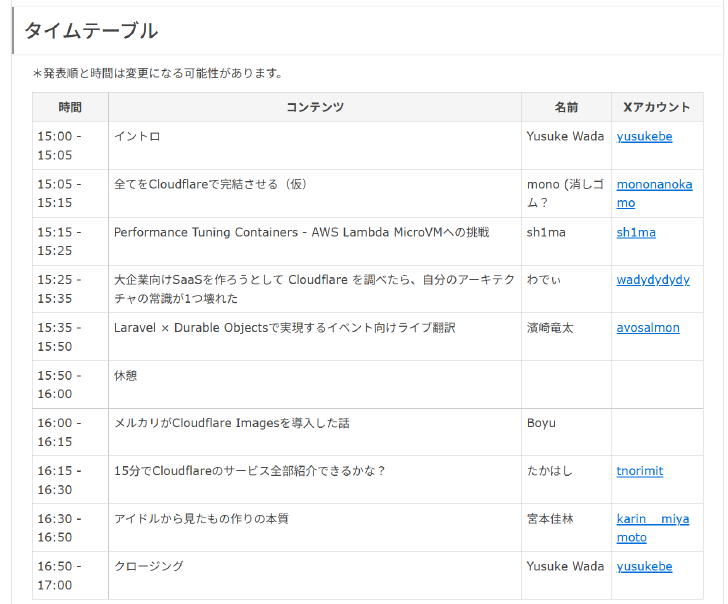Open the wadydydydy X account link
The height and width of the screenshot is (604, 728).
pos(653,280)
